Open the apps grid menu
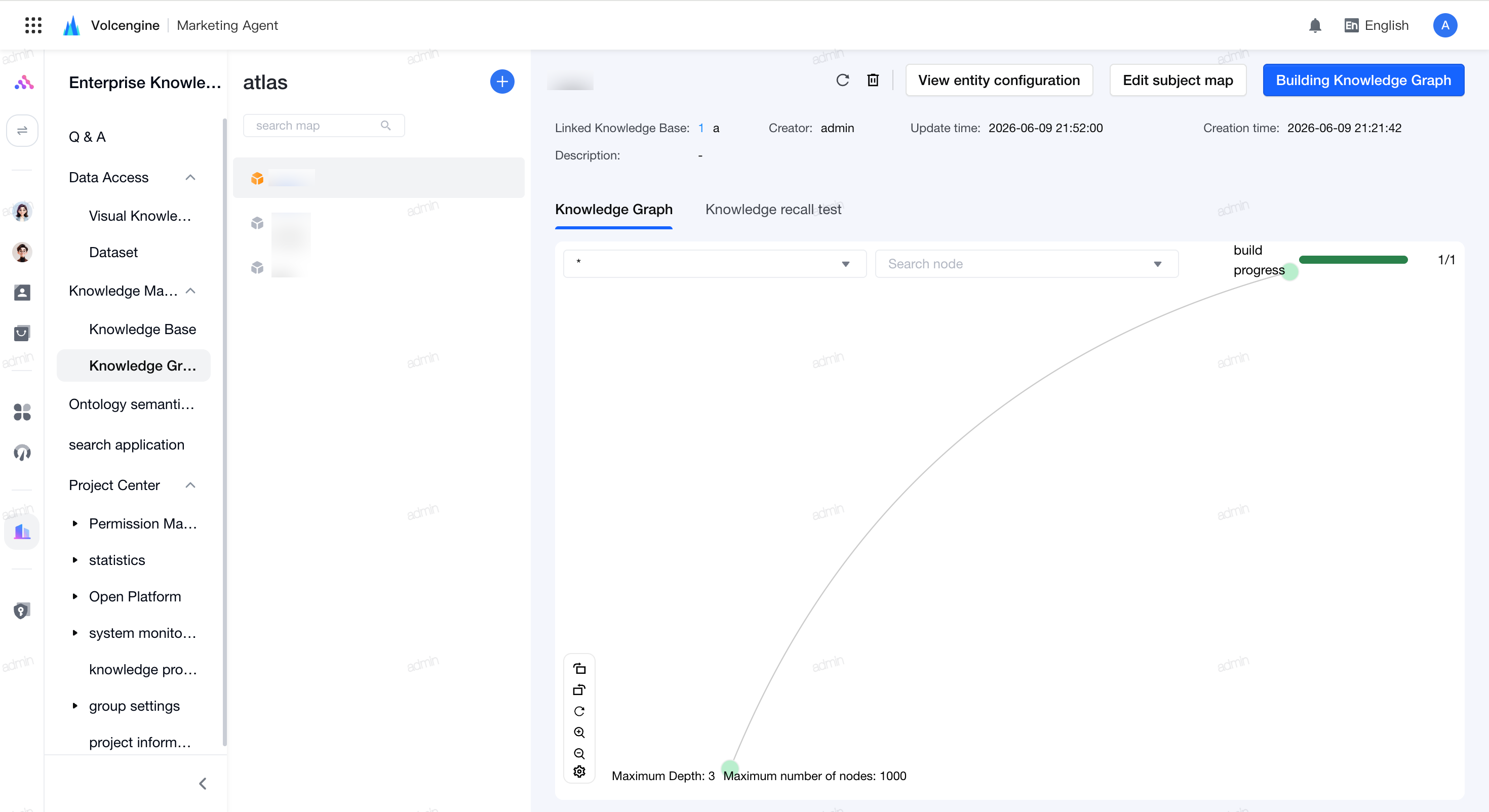The height and width of the screenshot is (812, 1489). (33, 25)
